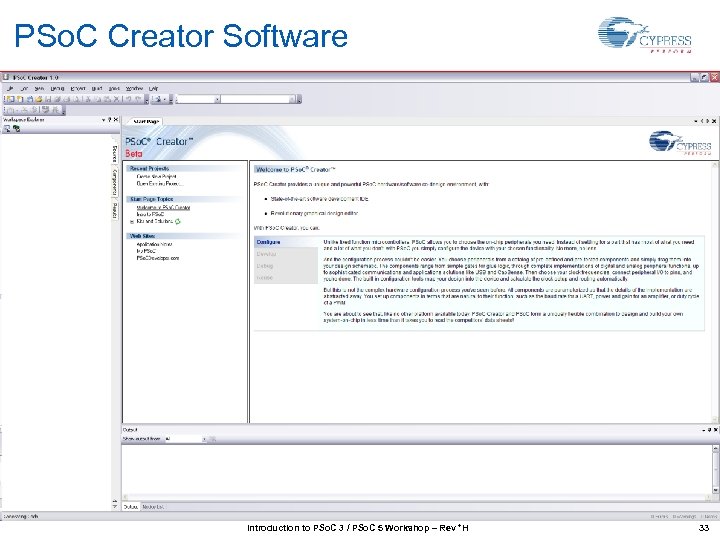Click the Save All toolbar icon
This screenshot has height=540, width=720.
(x=57, y=99)
